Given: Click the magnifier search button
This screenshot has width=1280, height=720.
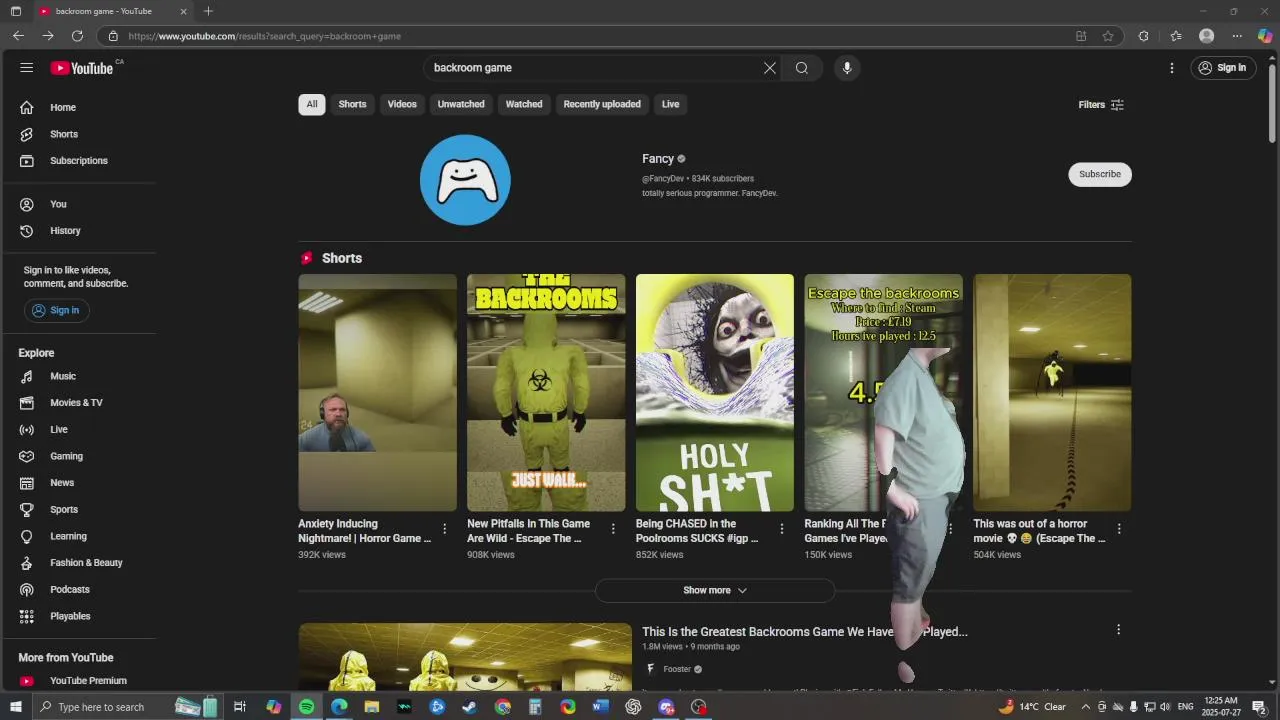Looking at the screenshot, I should coord(802,68).
